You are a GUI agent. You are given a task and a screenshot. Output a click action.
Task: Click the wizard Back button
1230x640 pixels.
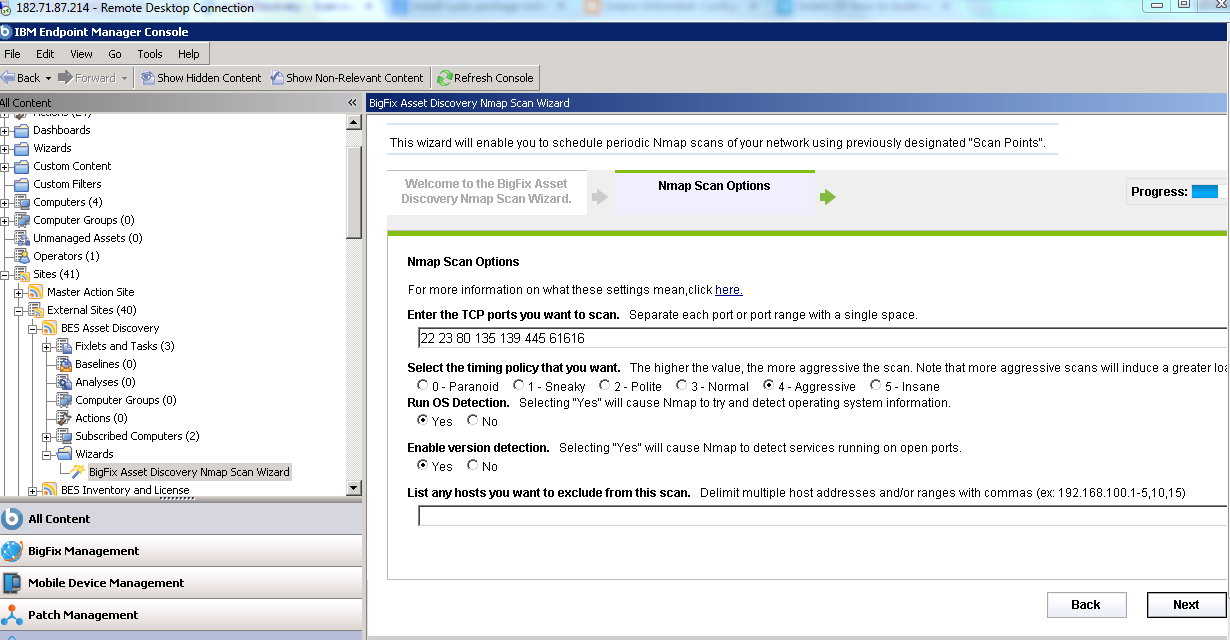pyautogui.click(x=1086, y=604)
